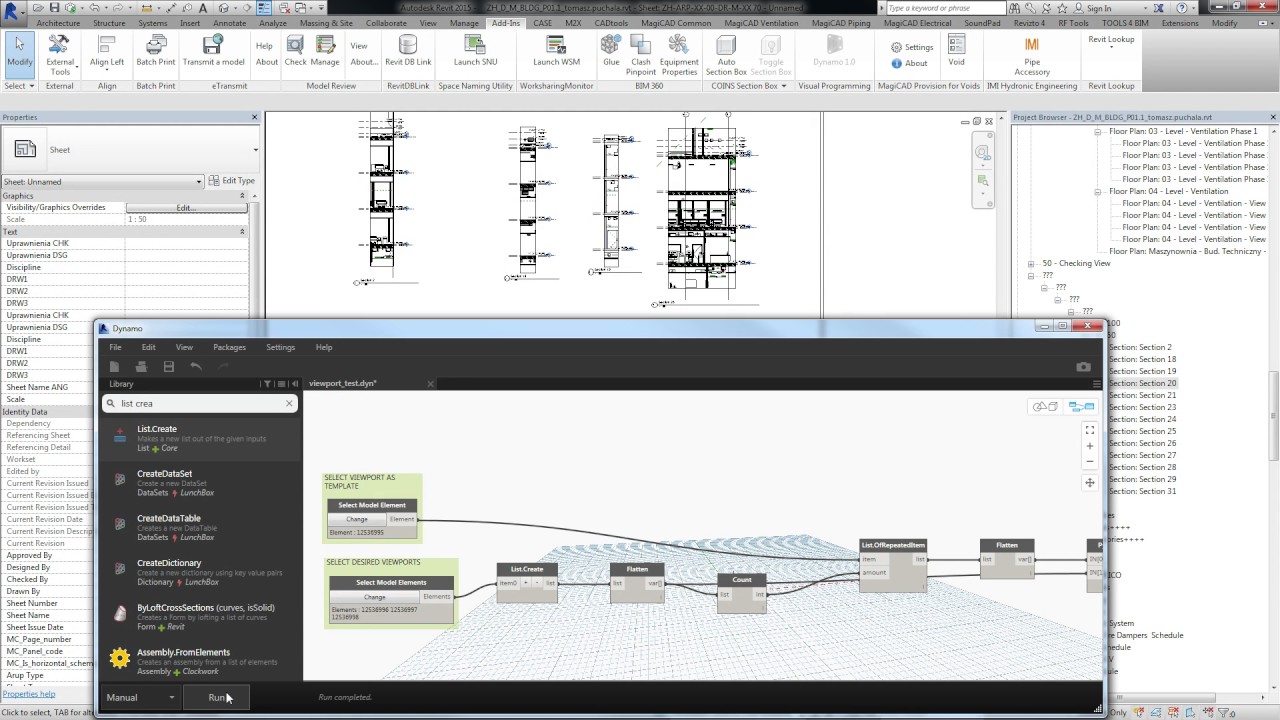This screenshot has height=720, width=1280.
Task: Collapse Floor Plan: 04 - Level - Ventilation node
Action: (x=1098, y=191)
